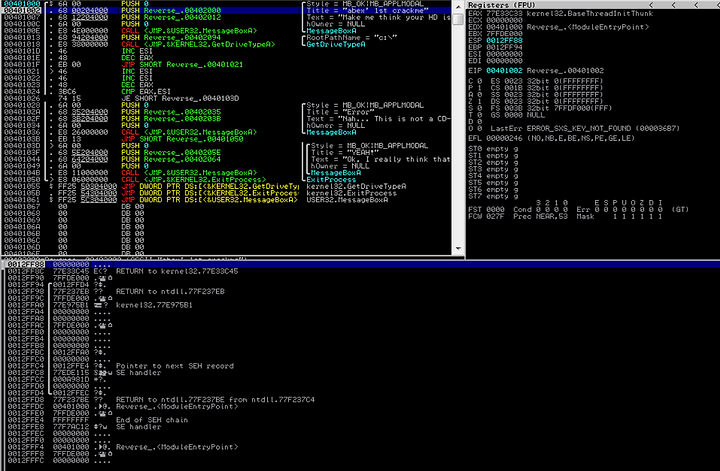Click the FCW 027F control word row
Image resolution: width=720 pixels, height=471 pixels.
(565, 216)
